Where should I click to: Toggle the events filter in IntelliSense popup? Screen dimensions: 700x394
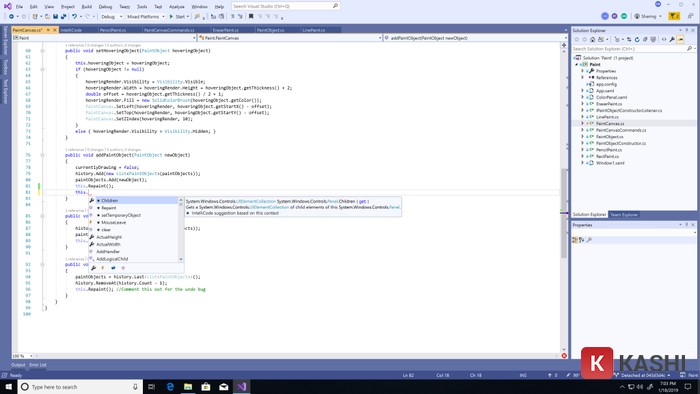103,268
